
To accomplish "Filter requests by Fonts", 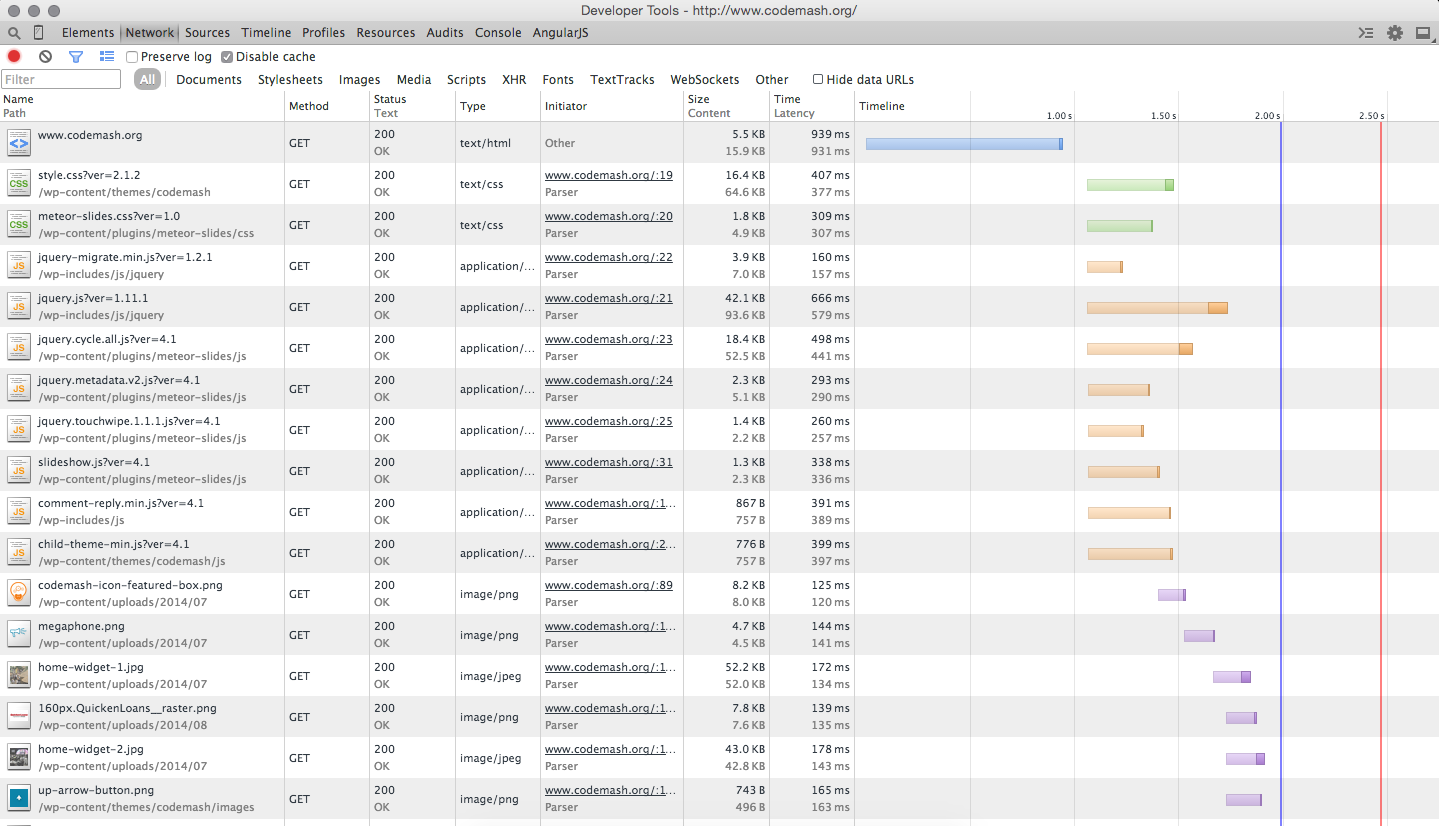I will pyautogui.click(x=558, y=79).
